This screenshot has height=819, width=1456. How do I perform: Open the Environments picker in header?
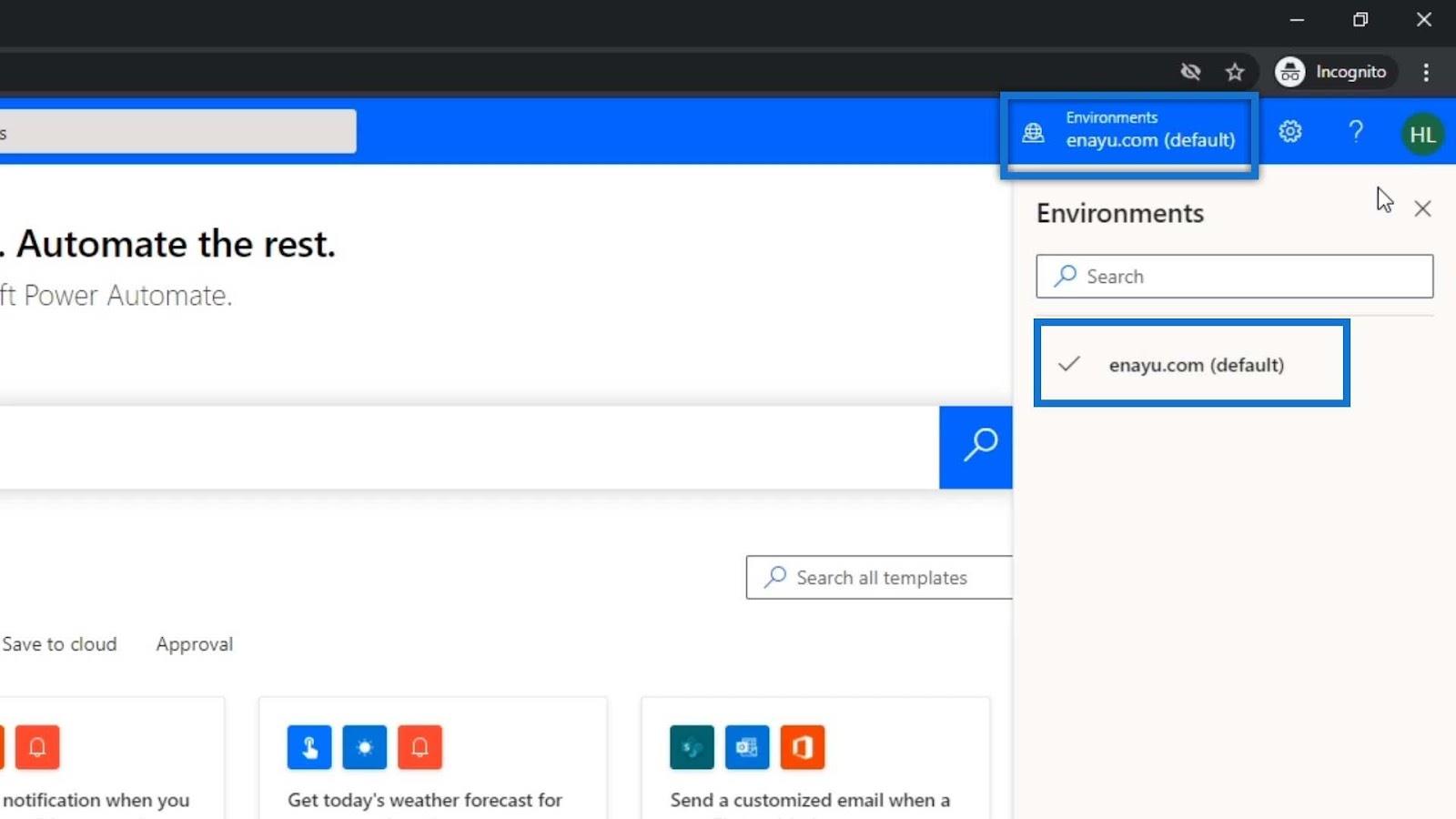1129,135
